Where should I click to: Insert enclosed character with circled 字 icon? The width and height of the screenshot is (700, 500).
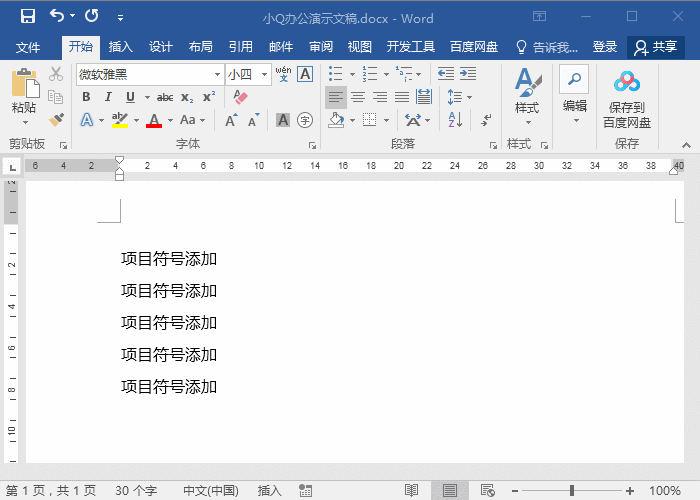coord(305,120)
